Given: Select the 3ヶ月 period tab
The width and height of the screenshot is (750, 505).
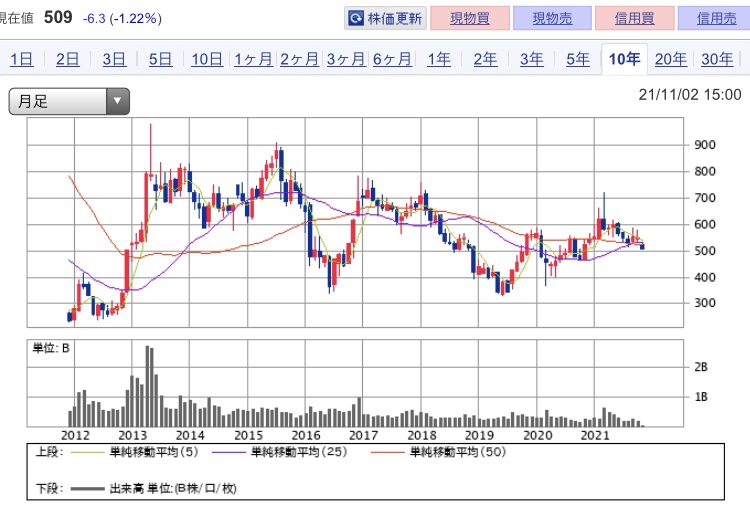Looking at the screenshot, I should coord(346,59).
